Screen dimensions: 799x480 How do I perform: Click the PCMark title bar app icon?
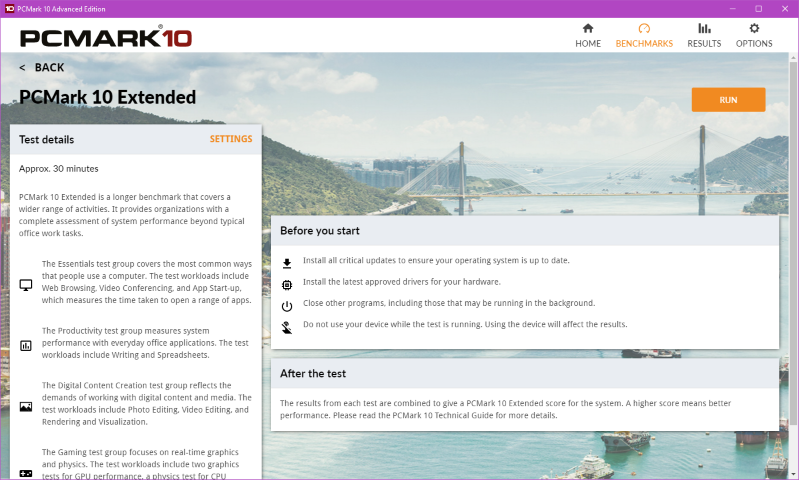[9, 9]
